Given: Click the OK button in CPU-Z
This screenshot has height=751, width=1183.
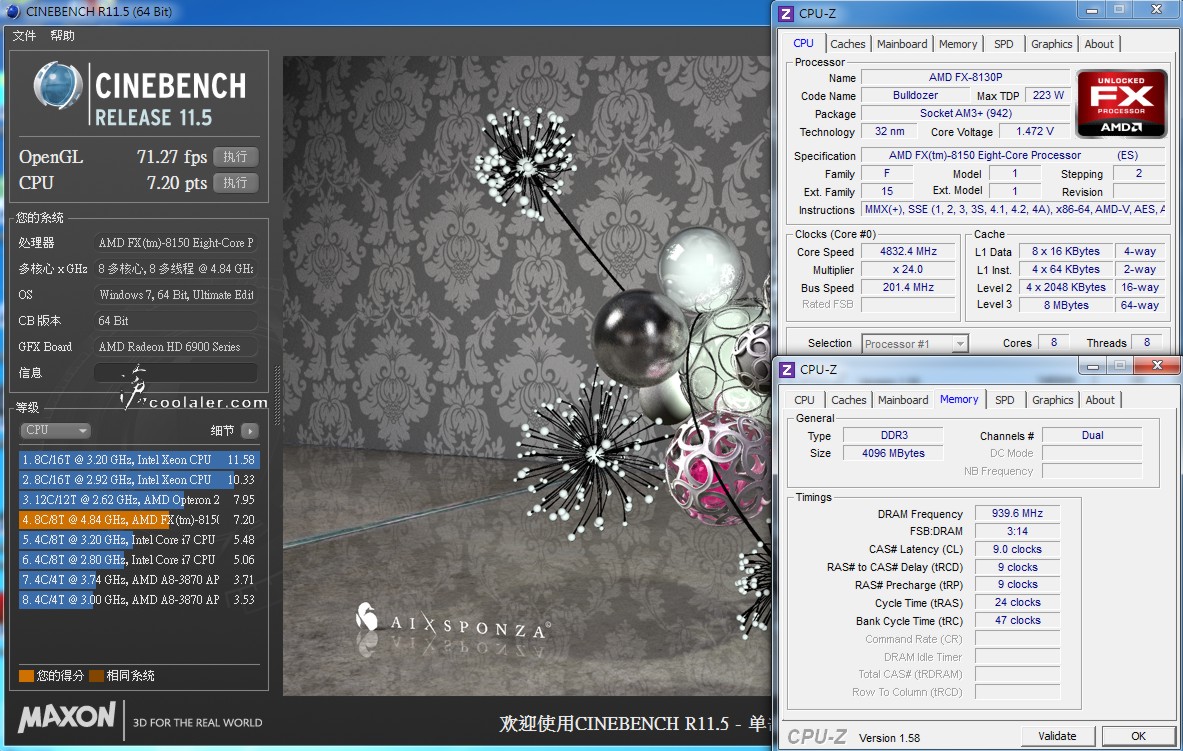Looking at the screenshot, I should (1138, 736).
